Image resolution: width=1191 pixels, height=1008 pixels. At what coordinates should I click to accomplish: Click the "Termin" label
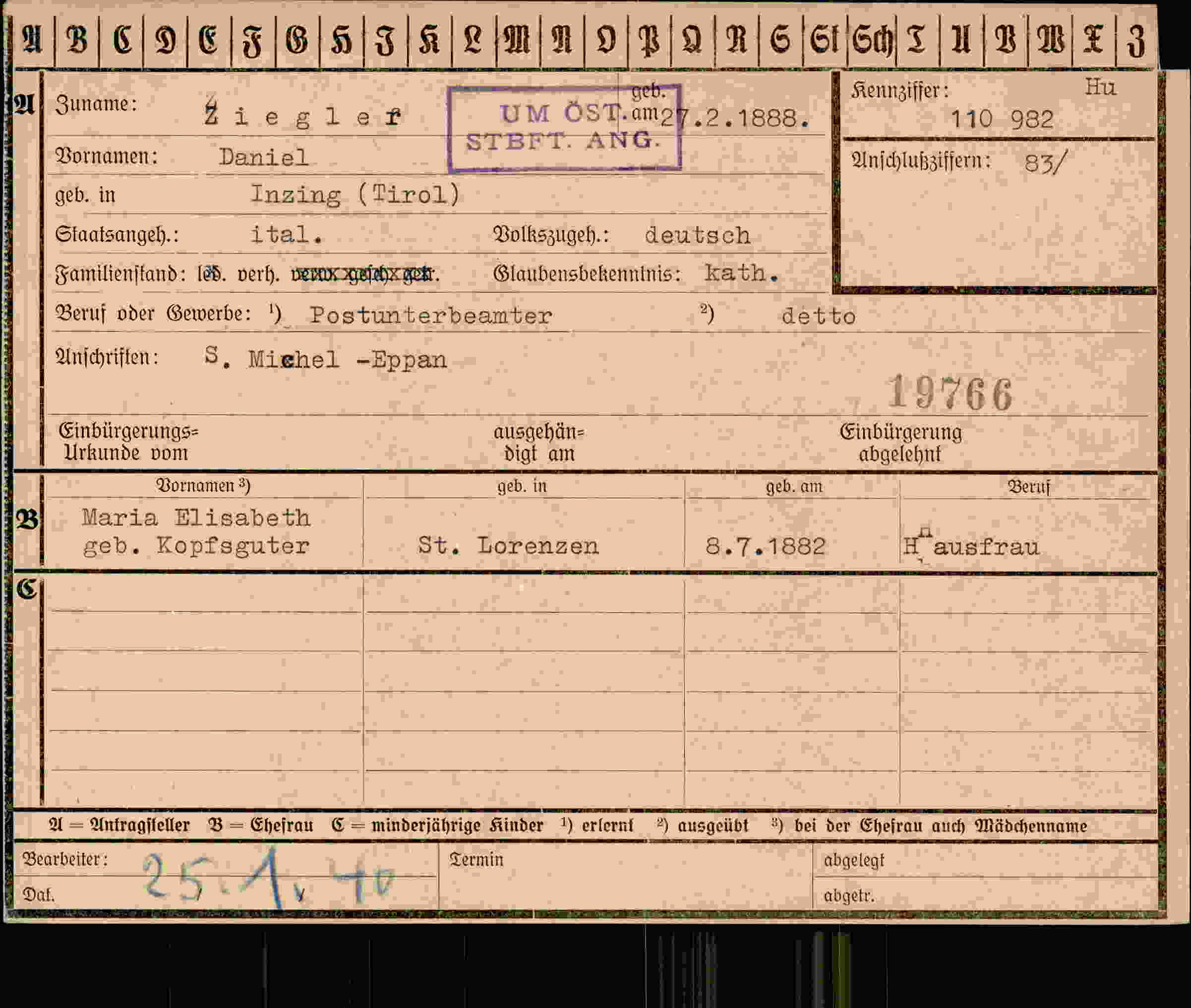click(x=476, y=859)
